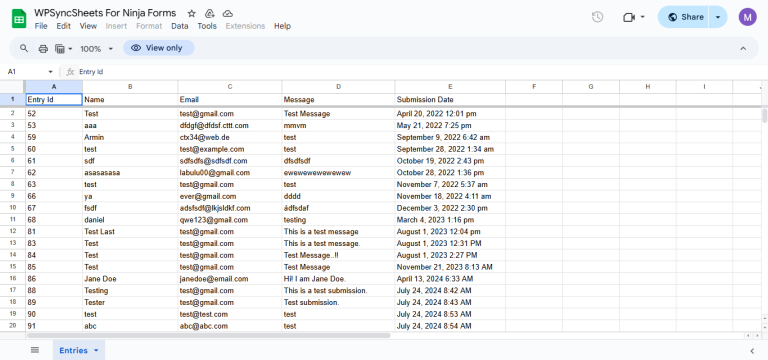This screenshot has width=768, height=360.
Task: Select row 10 header
Action: (13, 208)
